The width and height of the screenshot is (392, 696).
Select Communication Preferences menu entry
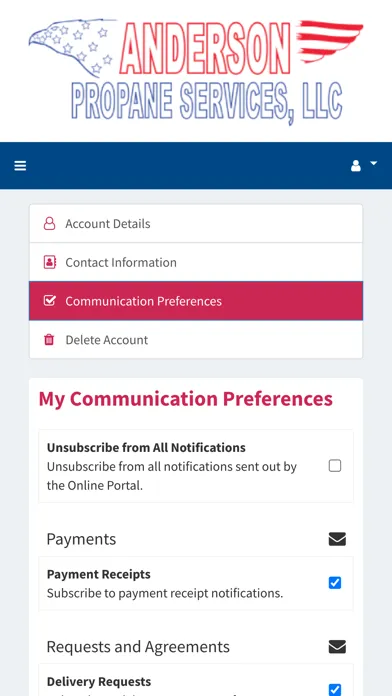[x=196, y=301]
